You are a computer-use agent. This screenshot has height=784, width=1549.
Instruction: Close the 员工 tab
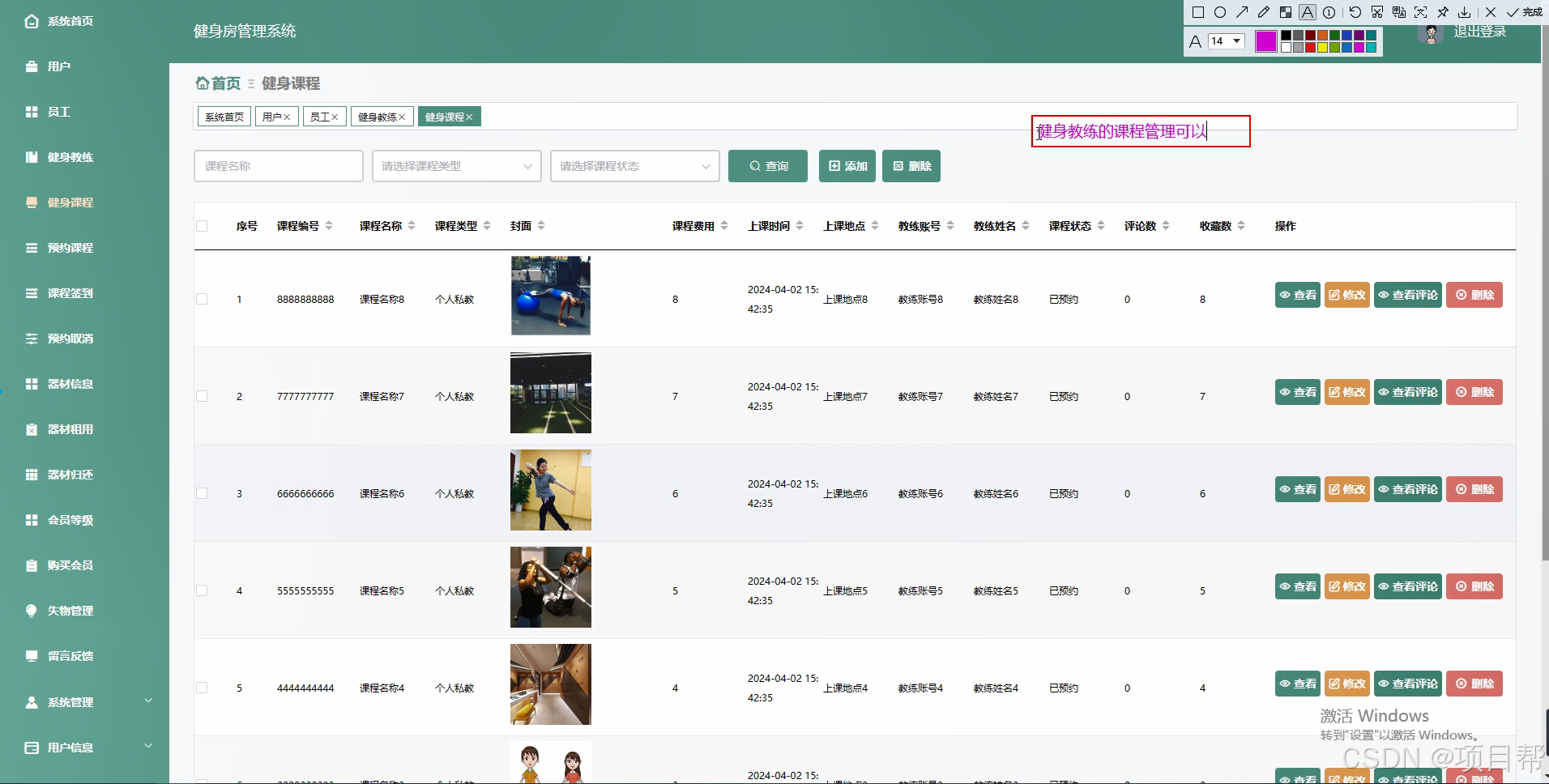(x=335, y=117)
